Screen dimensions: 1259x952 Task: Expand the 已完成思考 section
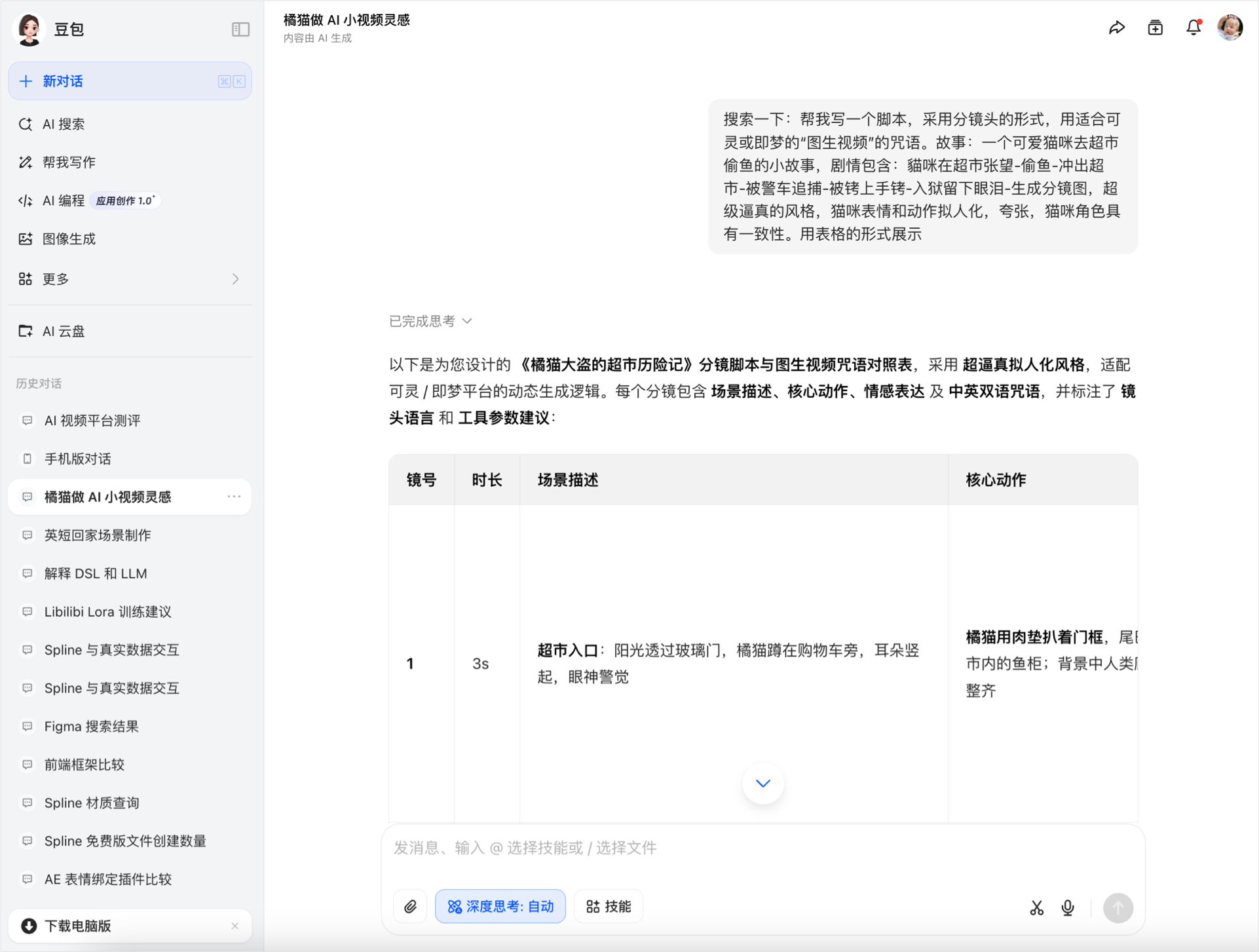click(x=430, y=321)
